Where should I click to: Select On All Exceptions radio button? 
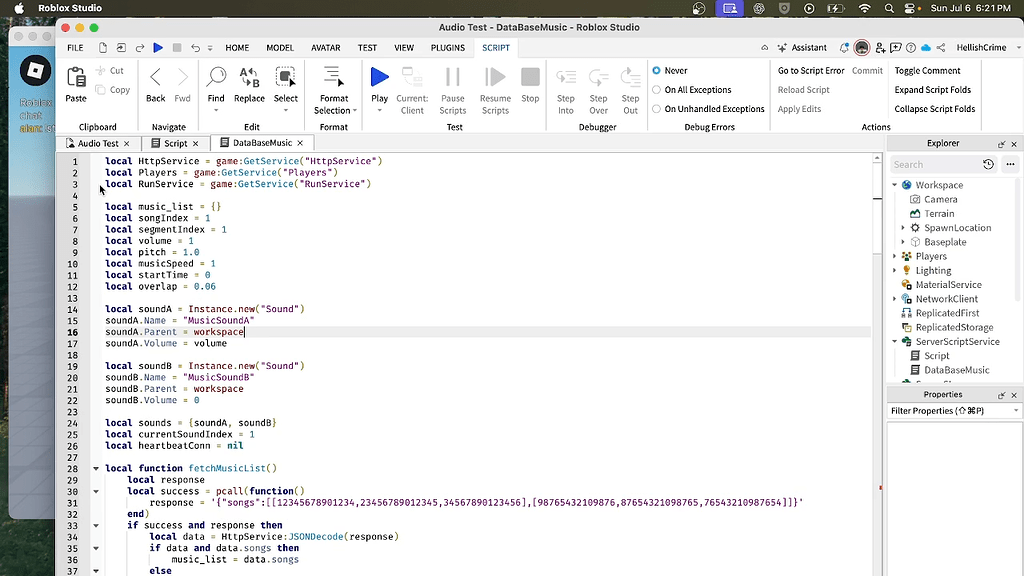coord(656,90)
